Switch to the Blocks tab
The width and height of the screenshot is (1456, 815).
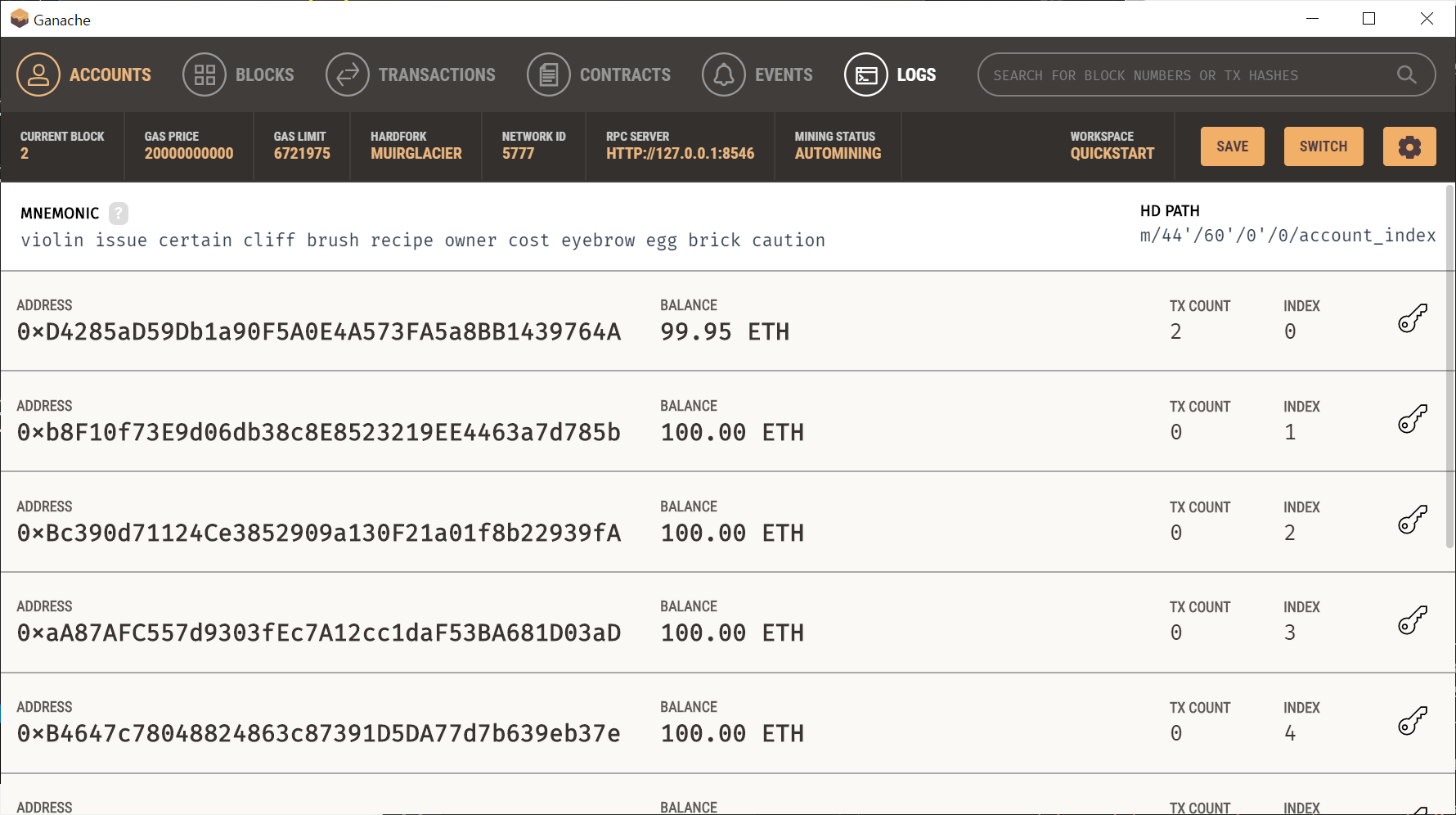pos(238,74)
